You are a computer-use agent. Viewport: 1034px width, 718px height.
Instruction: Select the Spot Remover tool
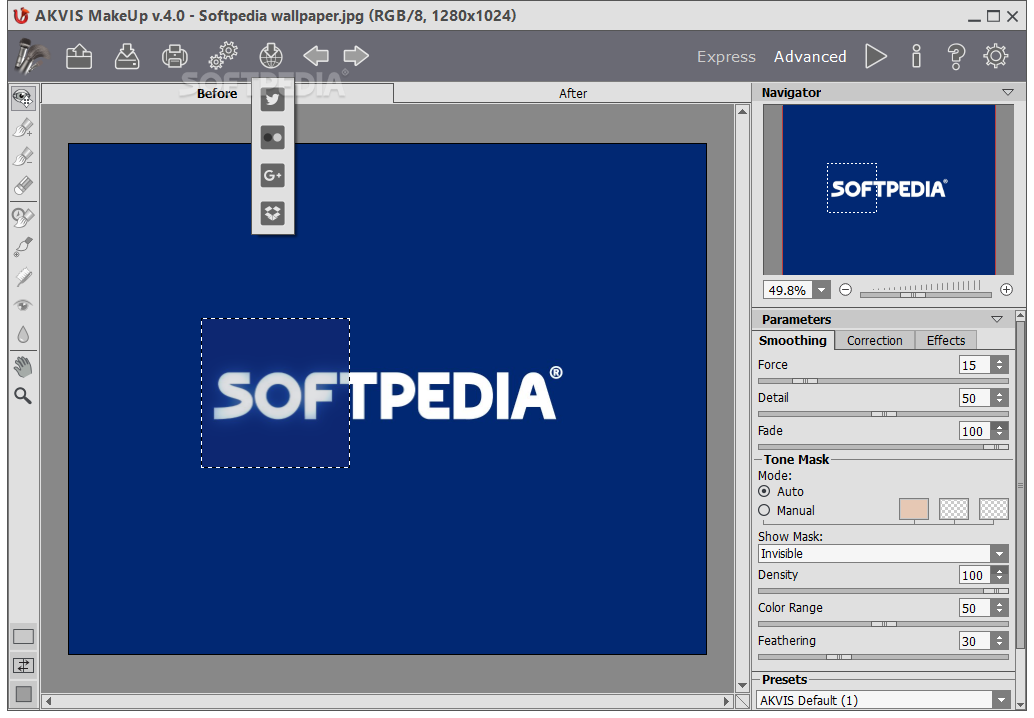coord(23,217)
